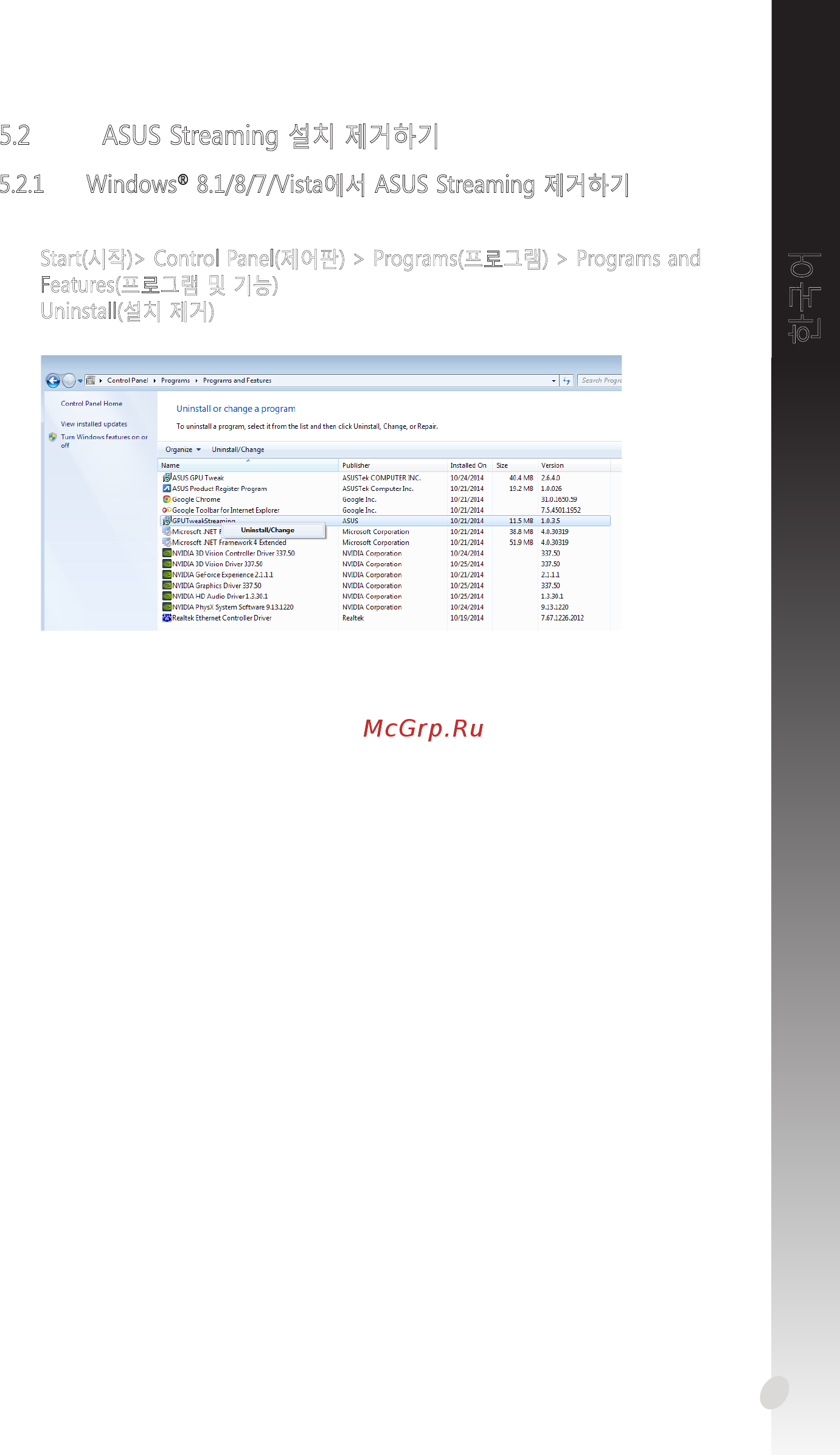This screenshot has width=840, height=1455.
Task: Click the shield icon beside Windows features
Action: [53, 437]
